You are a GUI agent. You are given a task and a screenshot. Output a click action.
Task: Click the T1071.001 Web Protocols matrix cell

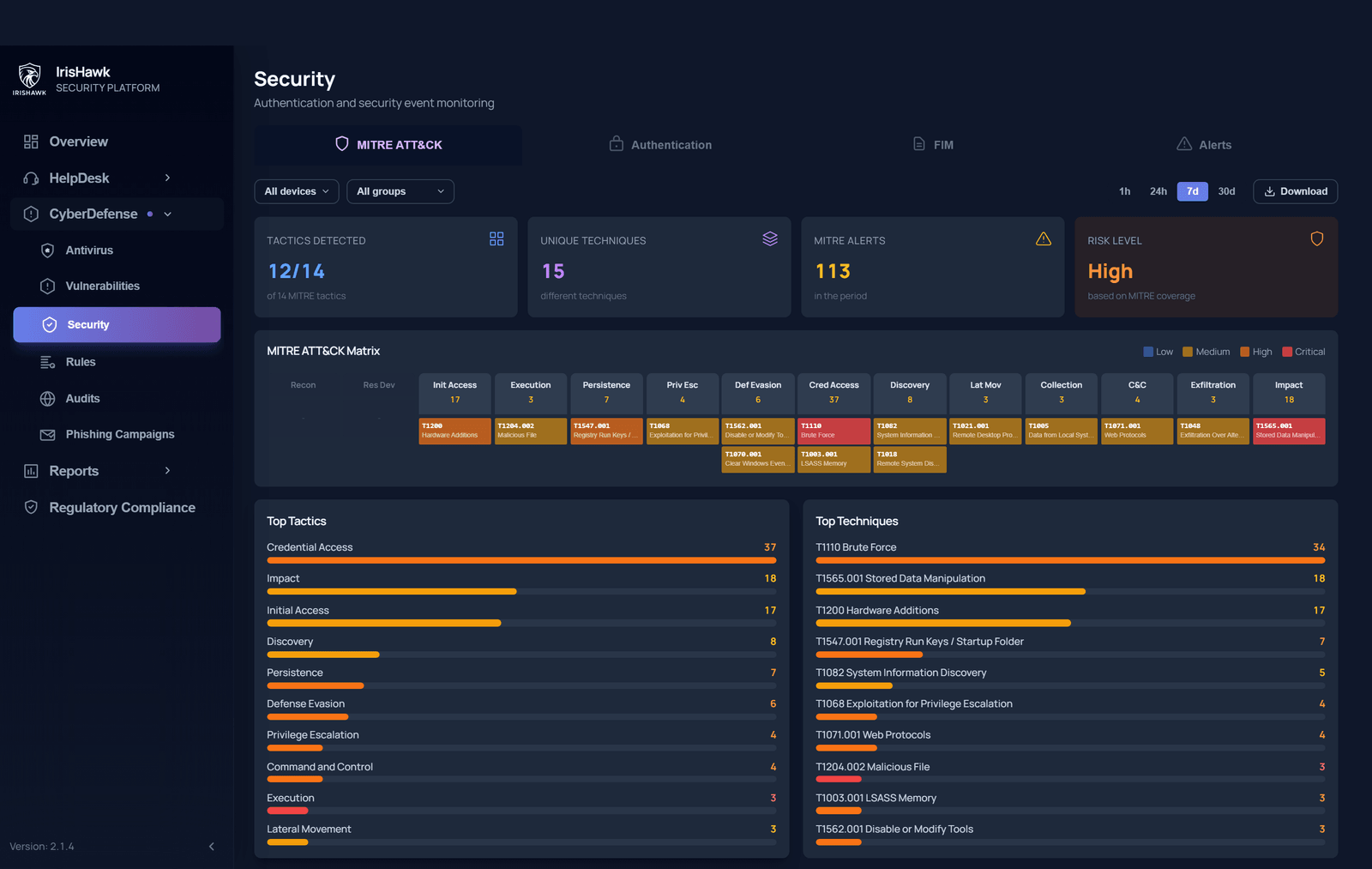click(1137, 431)
